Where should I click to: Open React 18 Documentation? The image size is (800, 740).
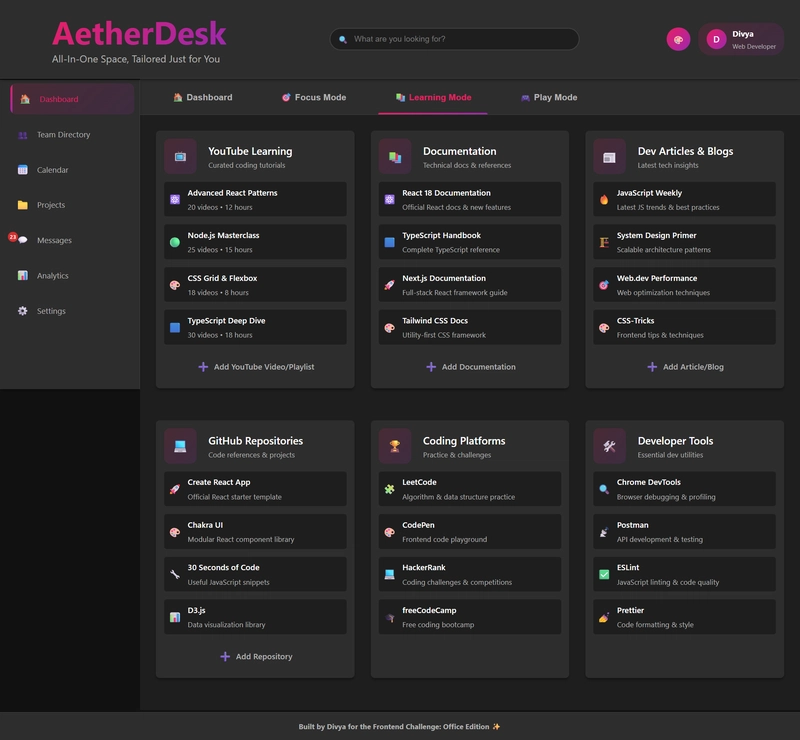click(470, 200)
